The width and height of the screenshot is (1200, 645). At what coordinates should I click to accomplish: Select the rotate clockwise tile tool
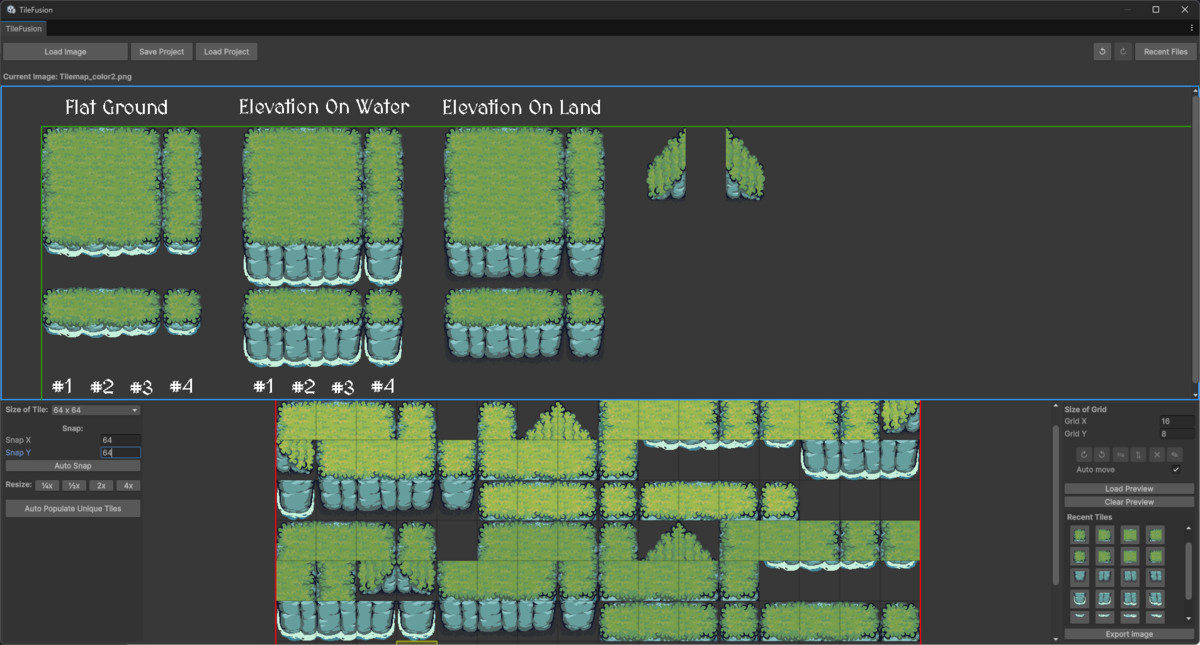tap(1084, 455)
